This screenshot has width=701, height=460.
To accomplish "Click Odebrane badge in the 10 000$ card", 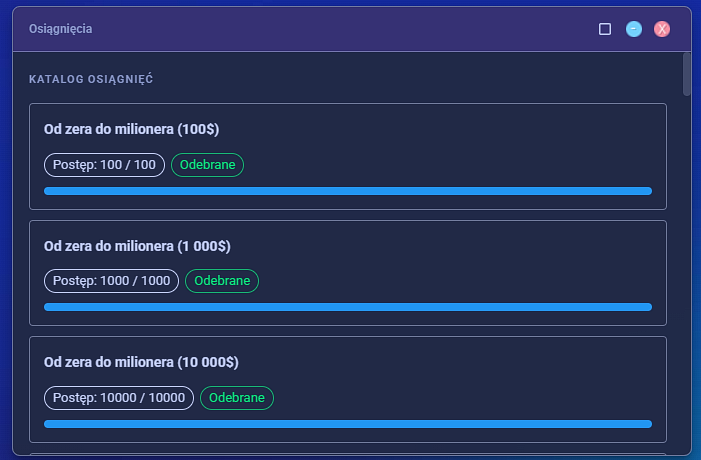I will [236, 398].
